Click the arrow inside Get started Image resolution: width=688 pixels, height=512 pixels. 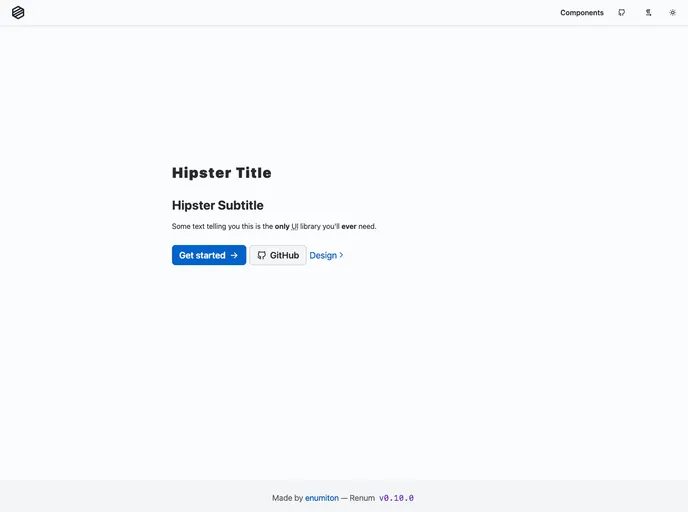click(234, 256)
